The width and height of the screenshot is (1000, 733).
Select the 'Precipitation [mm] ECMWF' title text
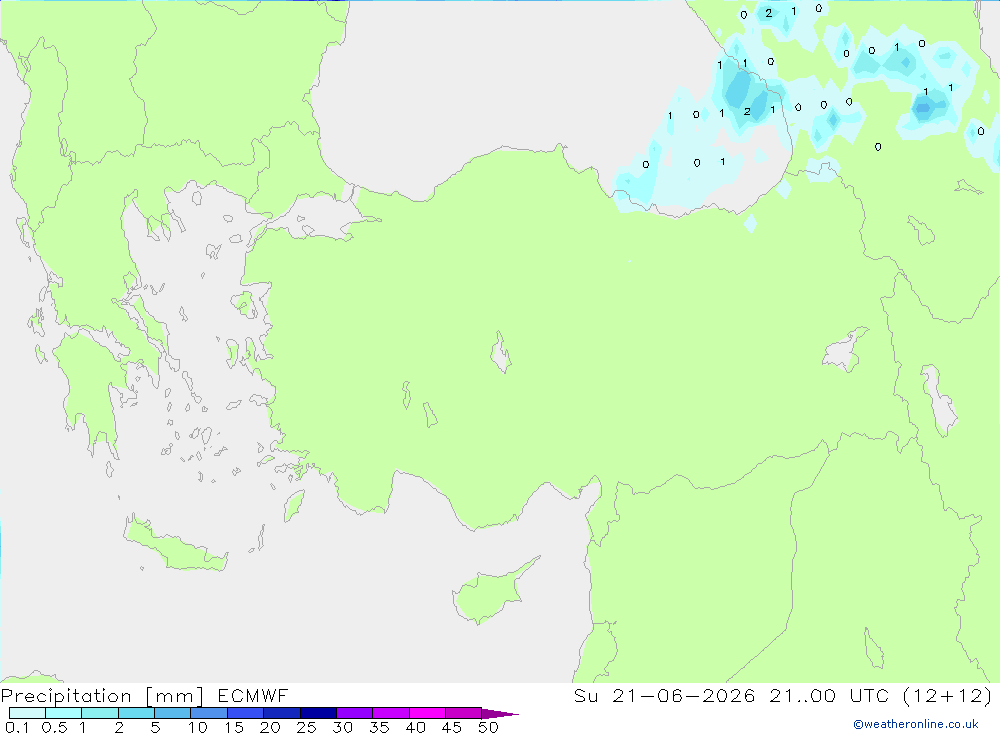(x=145, y=695)
